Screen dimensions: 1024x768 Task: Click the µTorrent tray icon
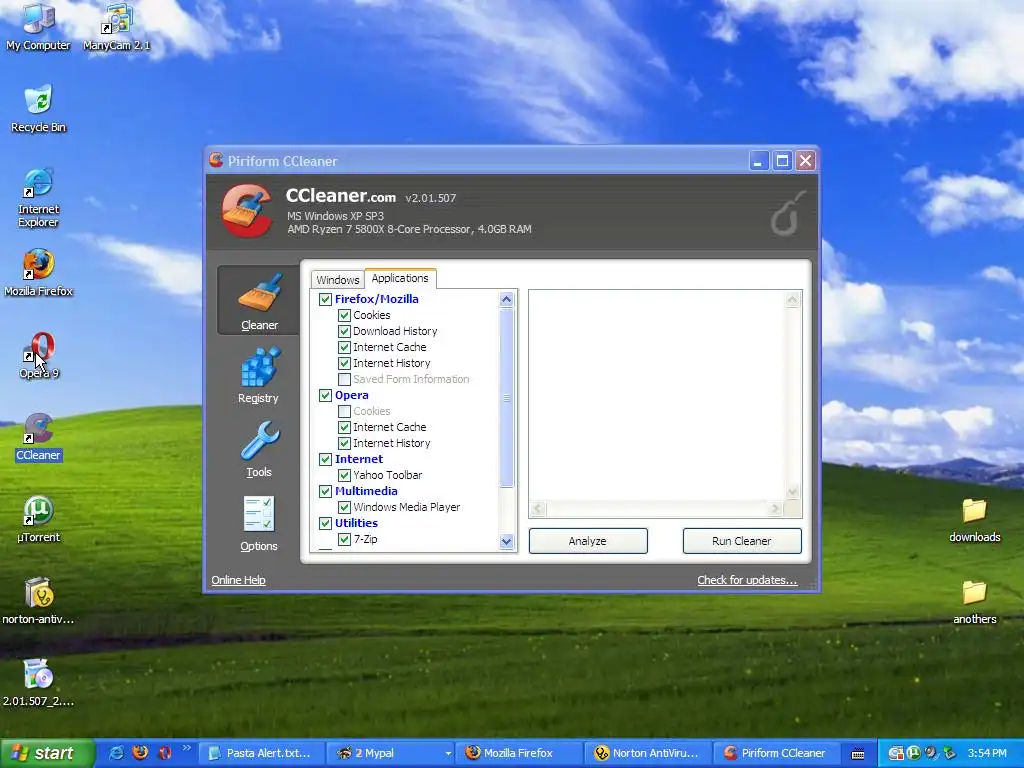click(914, 753)
